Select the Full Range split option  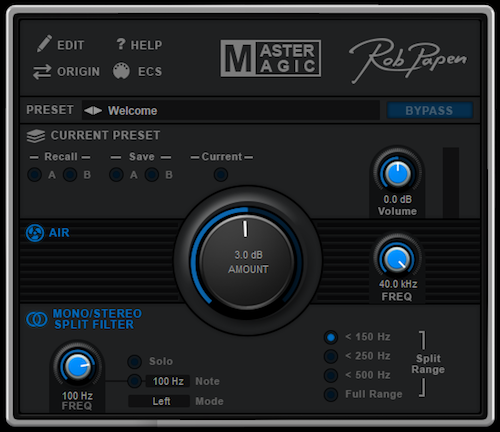coord(331,395)
